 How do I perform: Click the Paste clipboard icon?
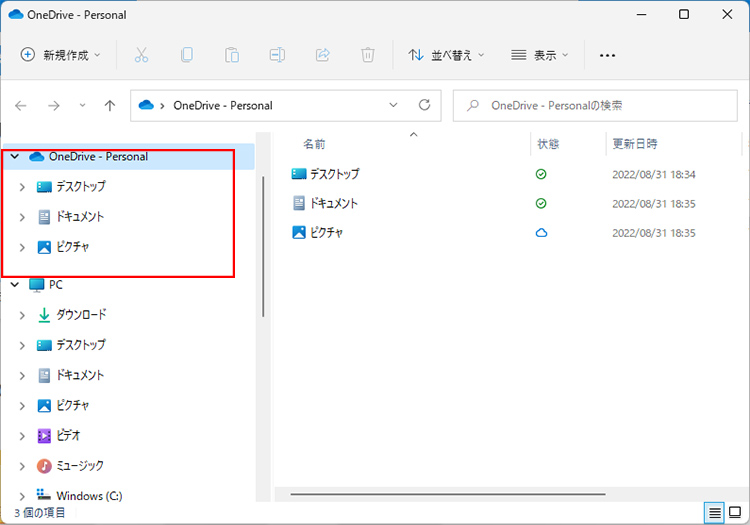[x=232, y=55]
